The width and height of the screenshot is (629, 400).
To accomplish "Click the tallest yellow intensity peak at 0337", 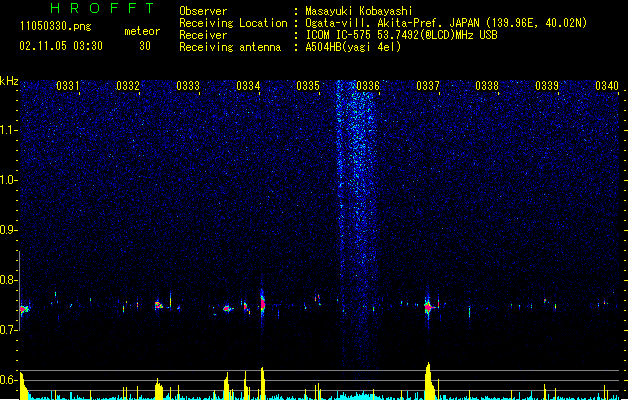I will point(429,381).
